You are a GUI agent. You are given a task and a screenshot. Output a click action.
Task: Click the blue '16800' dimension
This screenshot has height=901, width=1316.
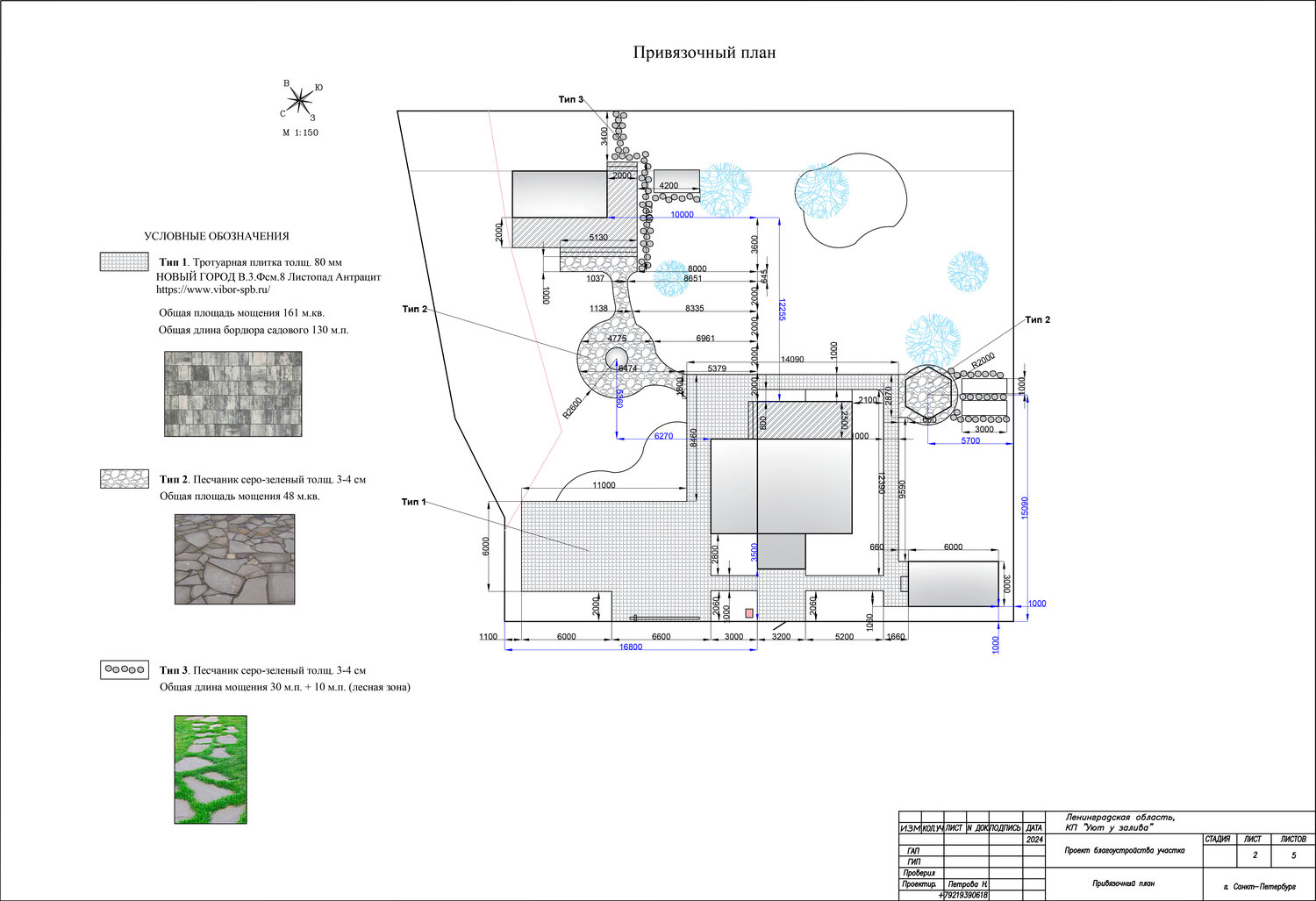[631, 647]
